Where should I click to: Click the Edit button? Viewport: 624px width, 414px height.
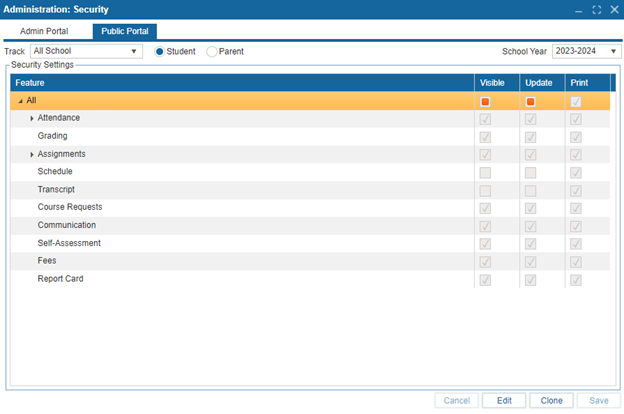(x=504, y=400)
